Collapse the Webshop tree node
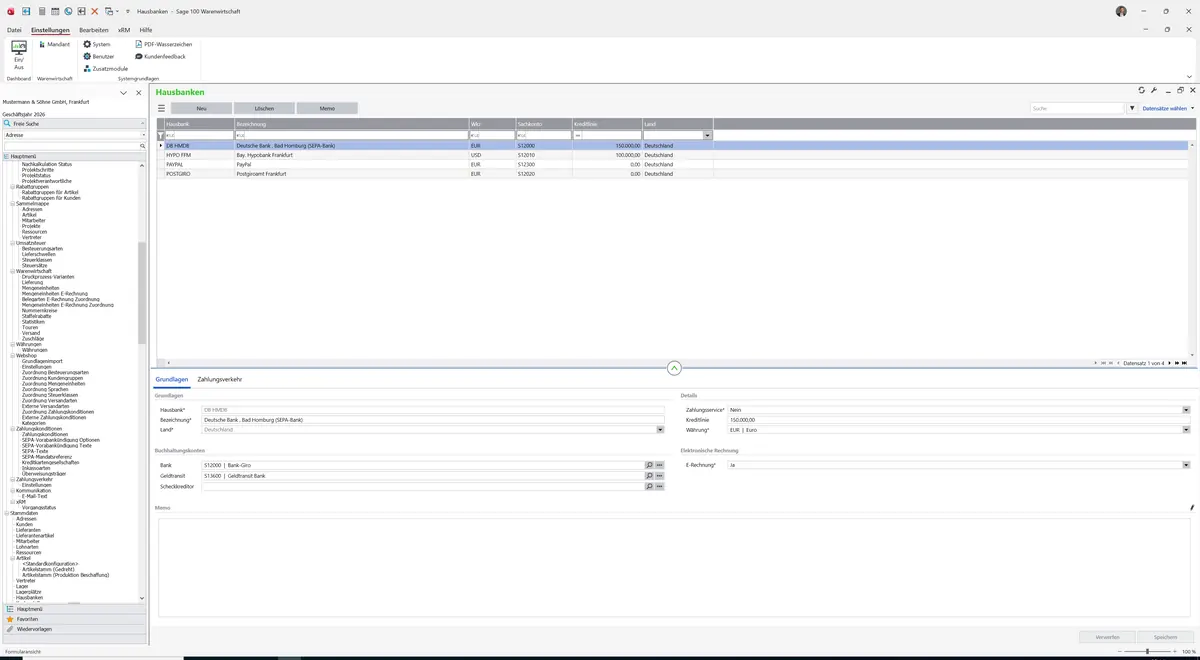The width and height of the screenshot is (1200, 660). point(12,355)
